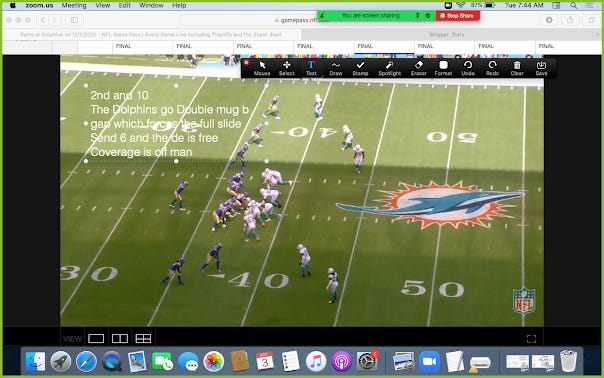Switch to split two-pane view layout
This screenshot has height=378, width=604.
coord(120,338)
